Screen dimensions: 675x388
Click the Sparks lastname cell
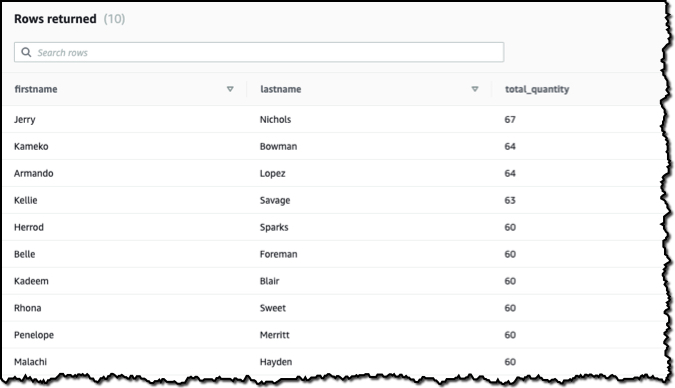tap(274, 227)
